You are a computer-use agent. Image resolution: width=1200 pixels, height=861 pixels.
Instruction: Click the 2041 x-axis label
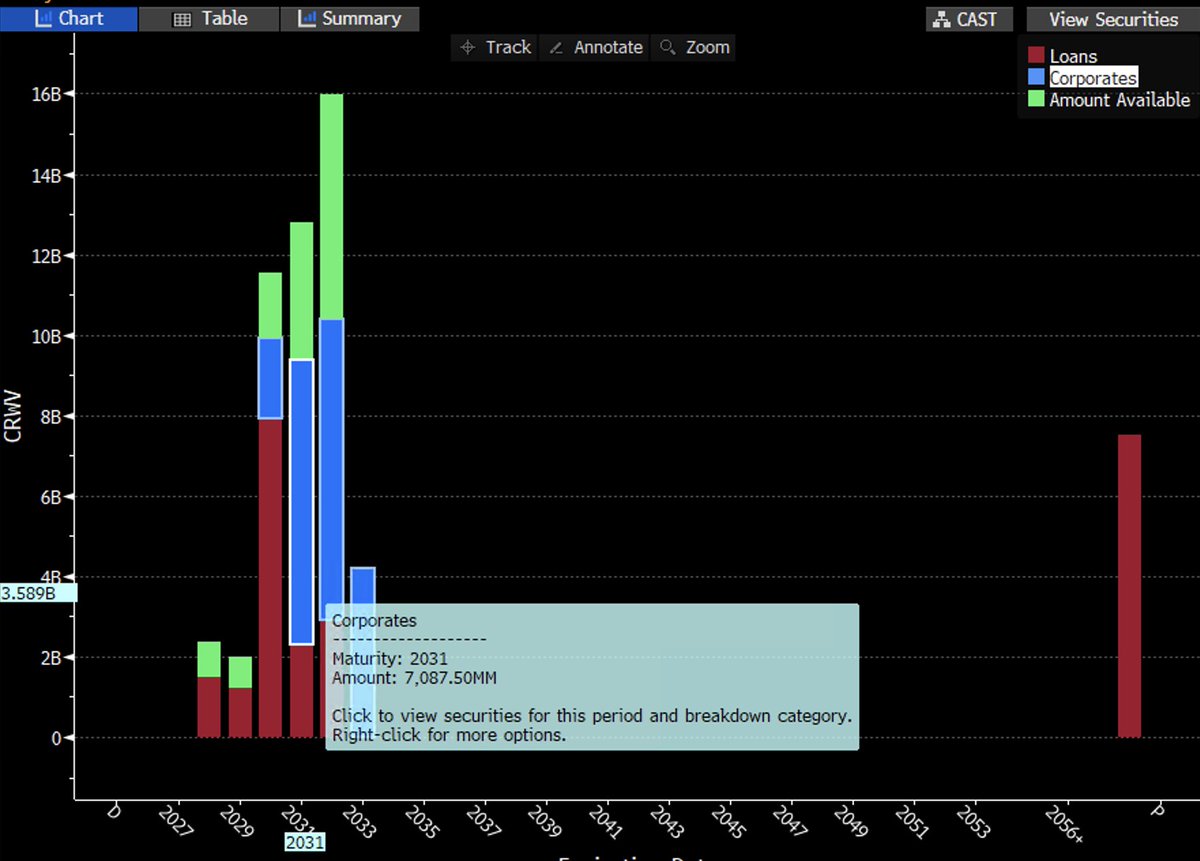point(604,824)
